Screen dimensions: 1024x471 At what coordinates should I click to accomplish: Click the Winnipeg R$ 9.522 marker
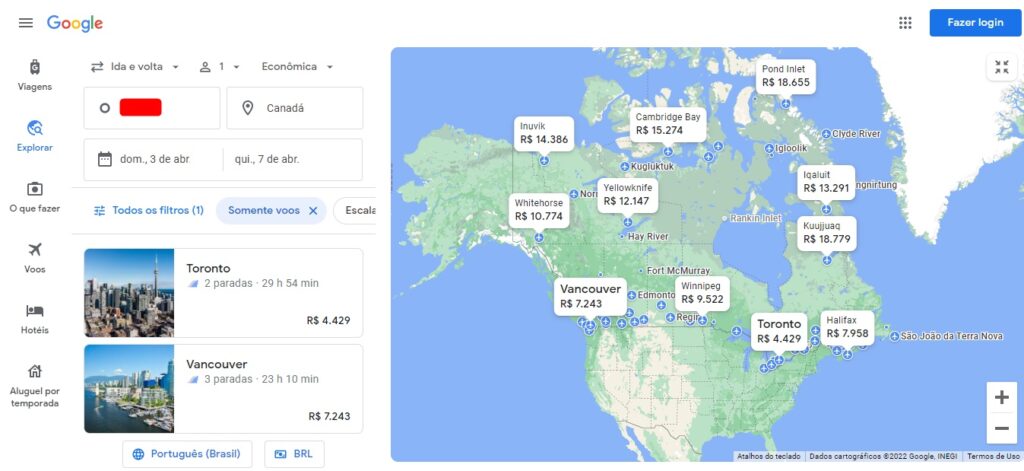click(x=702, y=293)
